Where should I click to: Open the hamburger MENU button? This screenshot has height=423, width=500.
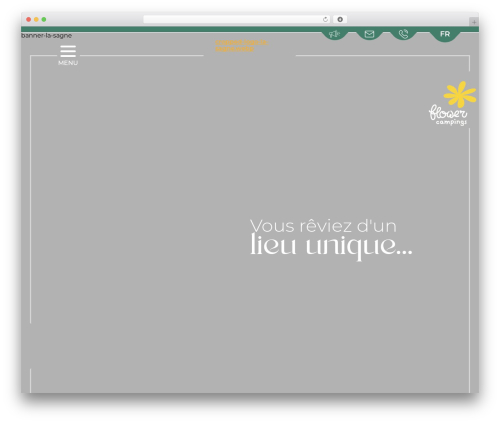coord(68,55)
